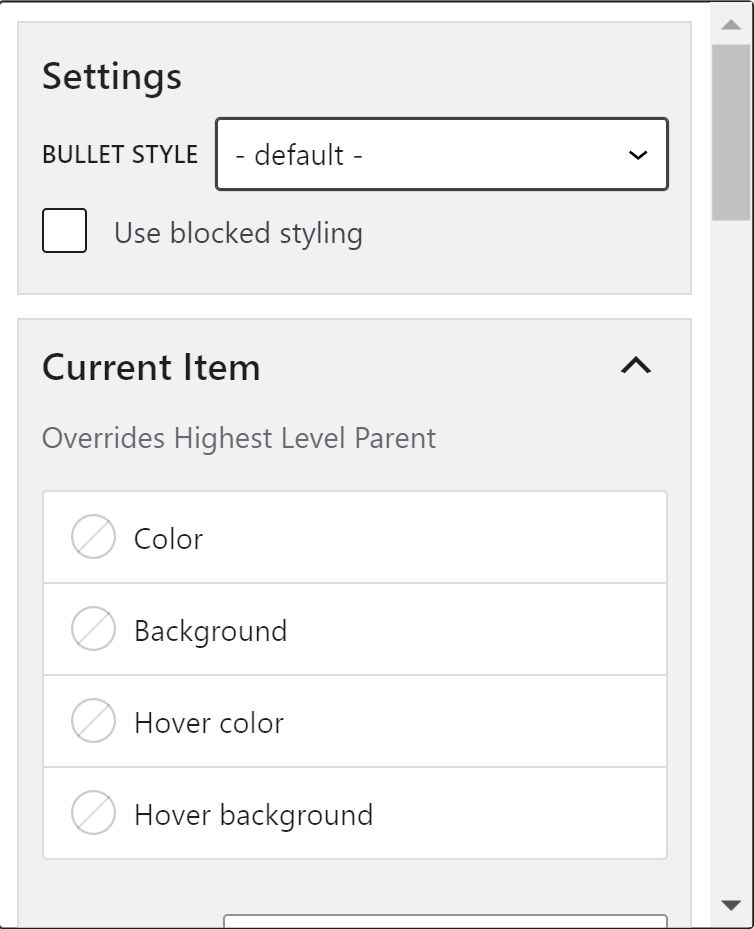Click the "Use blocked styling" label text
This screenshot has width=754, height=929.
pos(238,233)
